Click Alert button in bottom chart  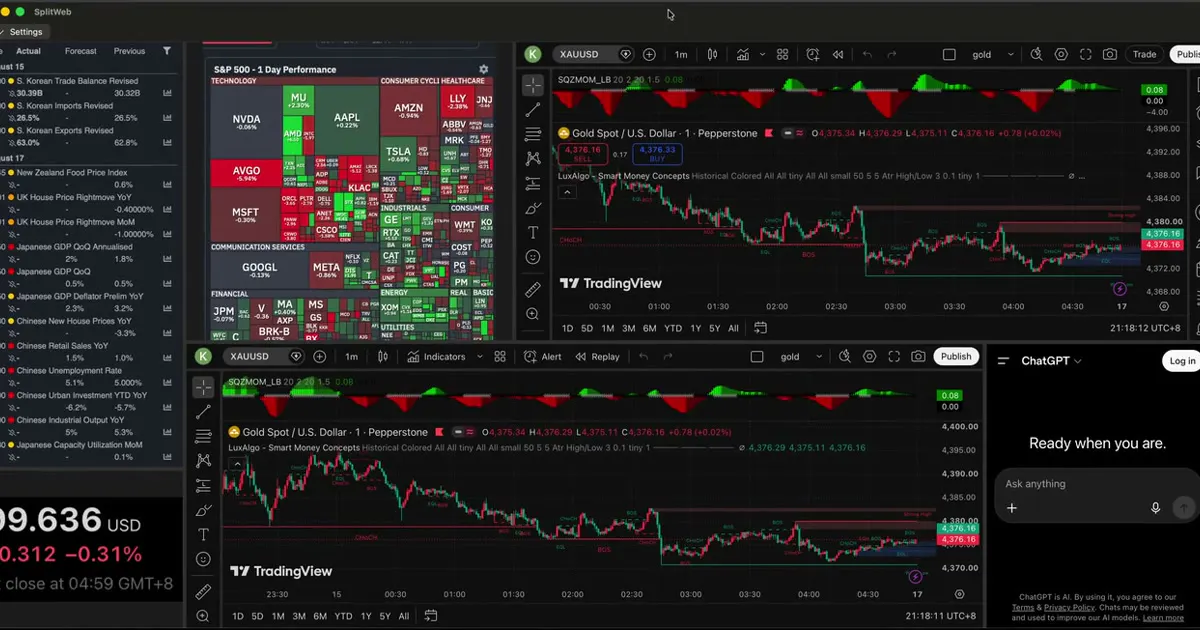click(x=543, y=356)
